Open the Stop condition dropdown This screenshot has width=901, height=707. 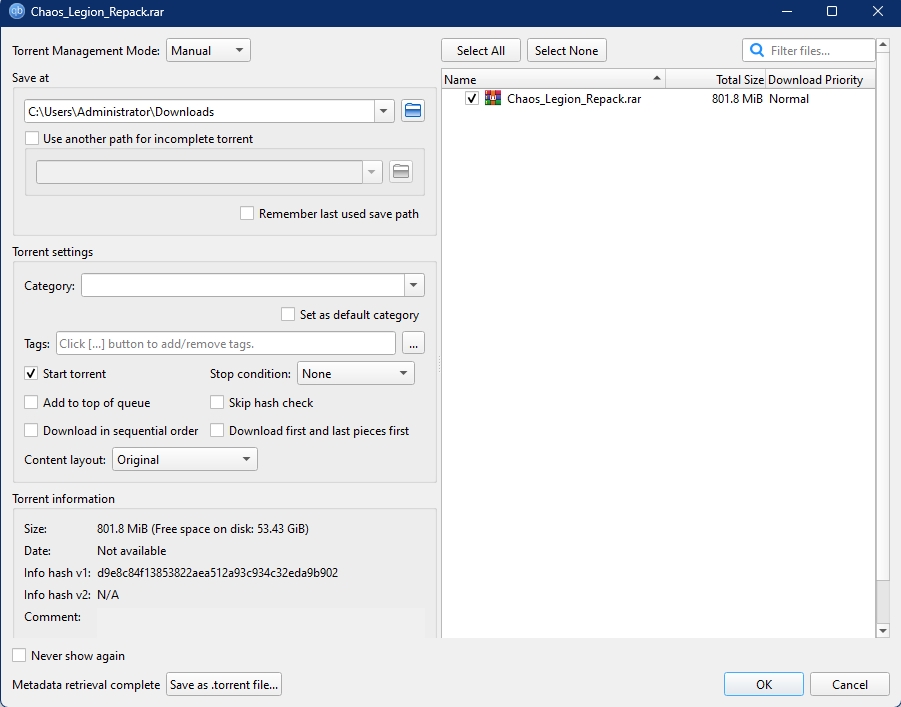356,374
